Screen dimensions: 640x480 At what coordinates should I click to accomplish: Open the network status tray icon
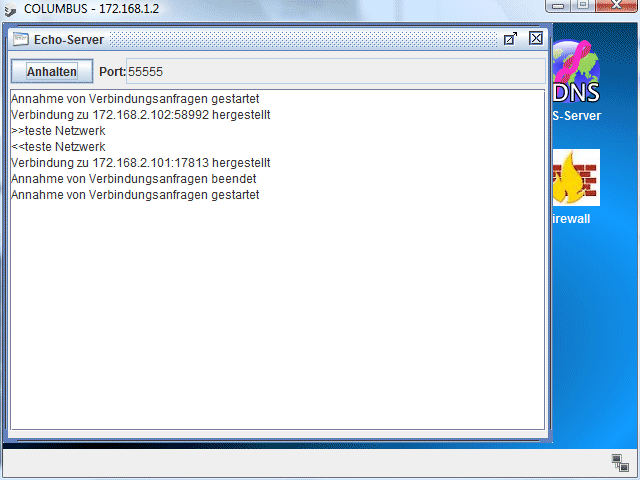pyautogui.click(x=620, y=463)
